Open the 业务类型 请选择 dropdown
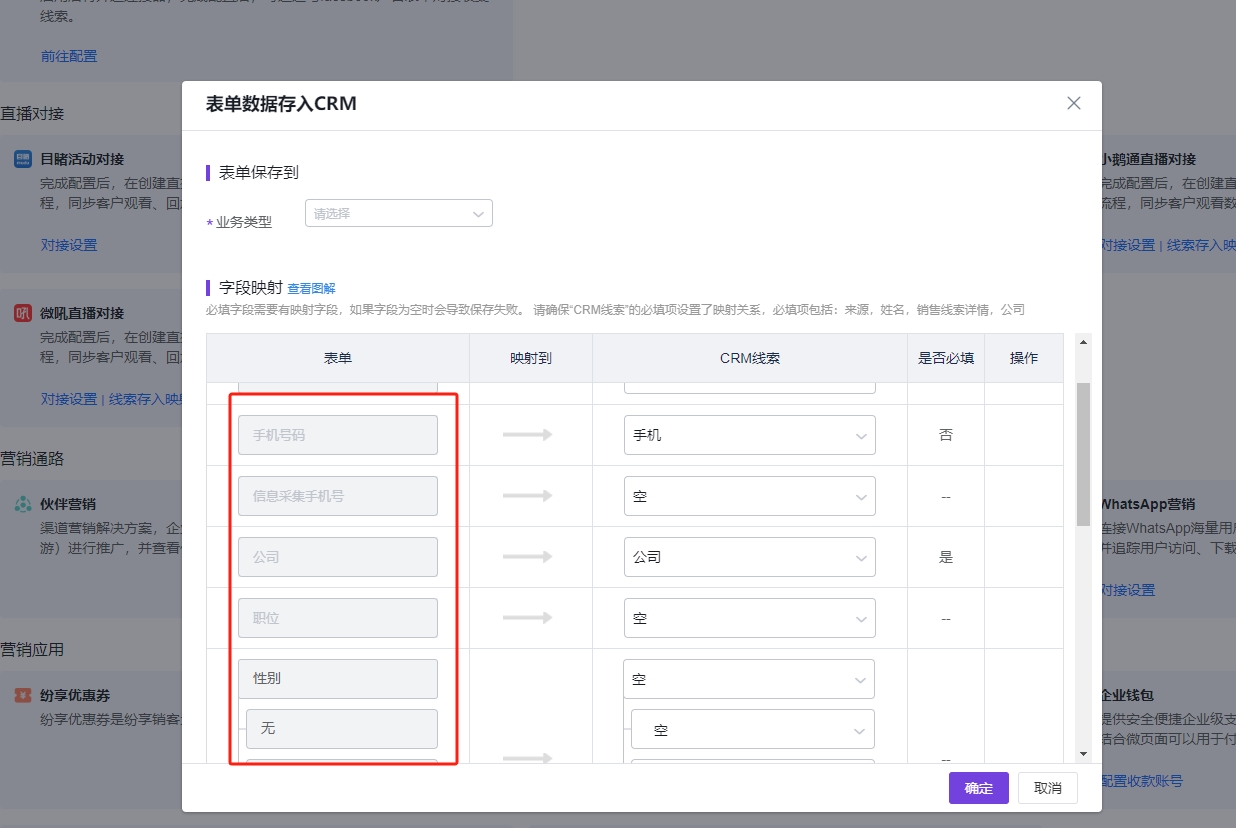Screen dimensions: 1236x828 click(x=398, y=213)
